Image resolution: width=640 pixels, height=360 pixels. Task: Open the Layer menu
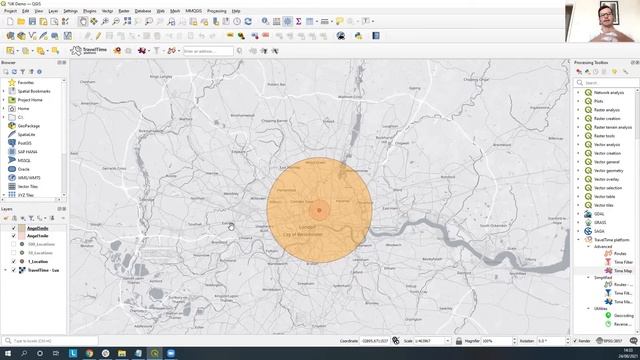pos(53,11)
